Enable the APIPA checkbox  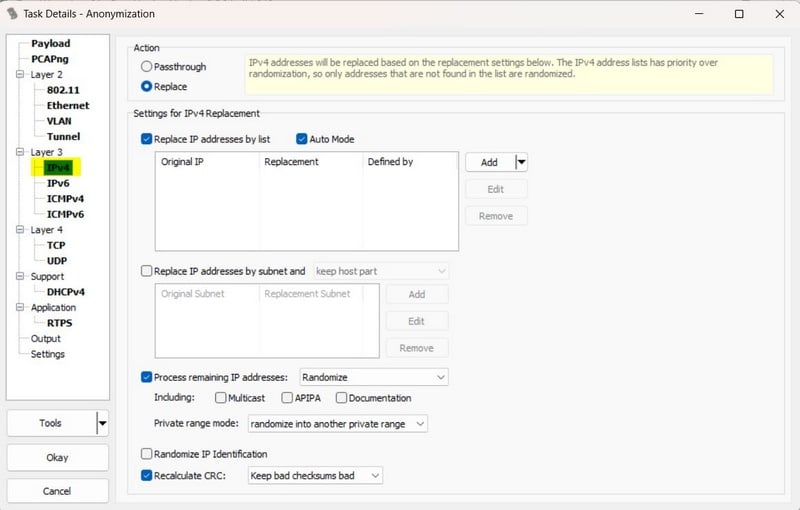tap(287, 398)
